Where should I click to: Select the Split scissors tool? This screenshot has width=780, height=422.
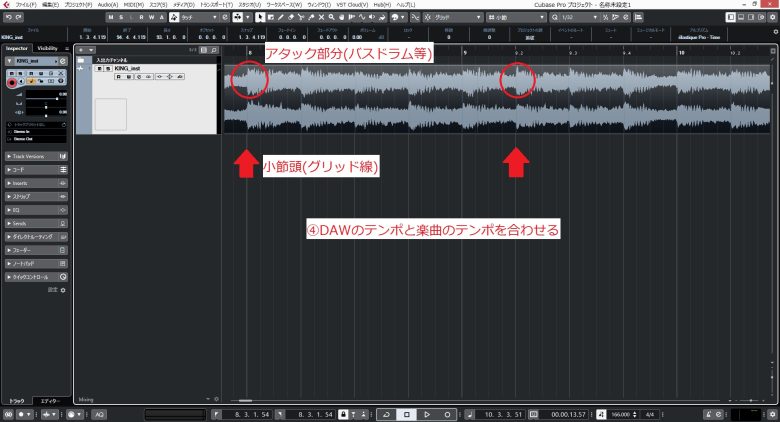(x=301, y=17)
